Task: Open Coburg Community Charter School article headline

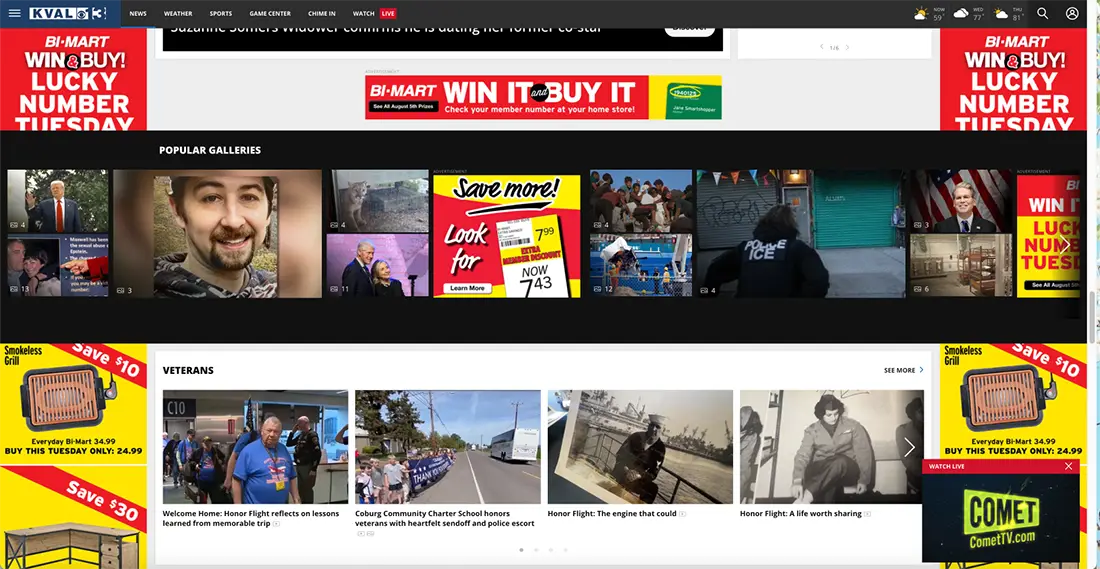Action: click(x=445, y=518)
